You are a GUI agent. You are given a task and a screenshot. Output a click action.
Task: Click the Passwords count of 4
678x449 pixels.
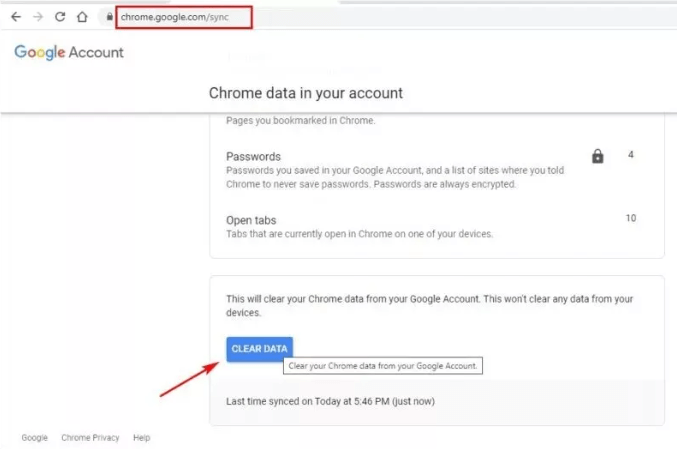pos(631,155)
